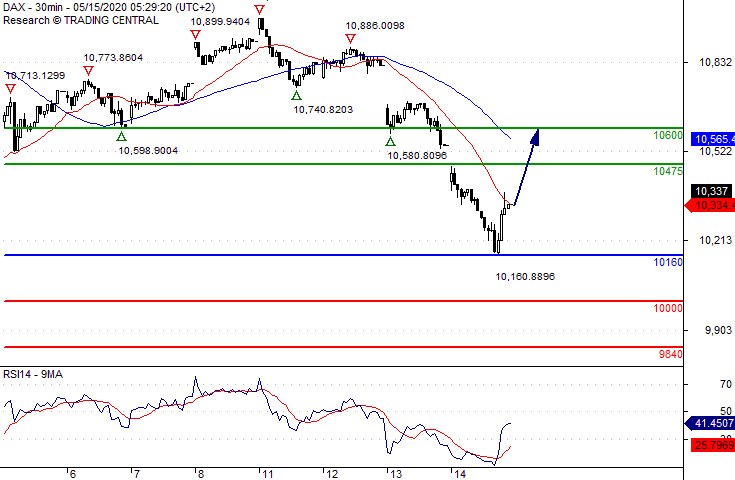Select the blue 10160 pivot level label
Screen dimensions: 735x480
tap(668, 262)
